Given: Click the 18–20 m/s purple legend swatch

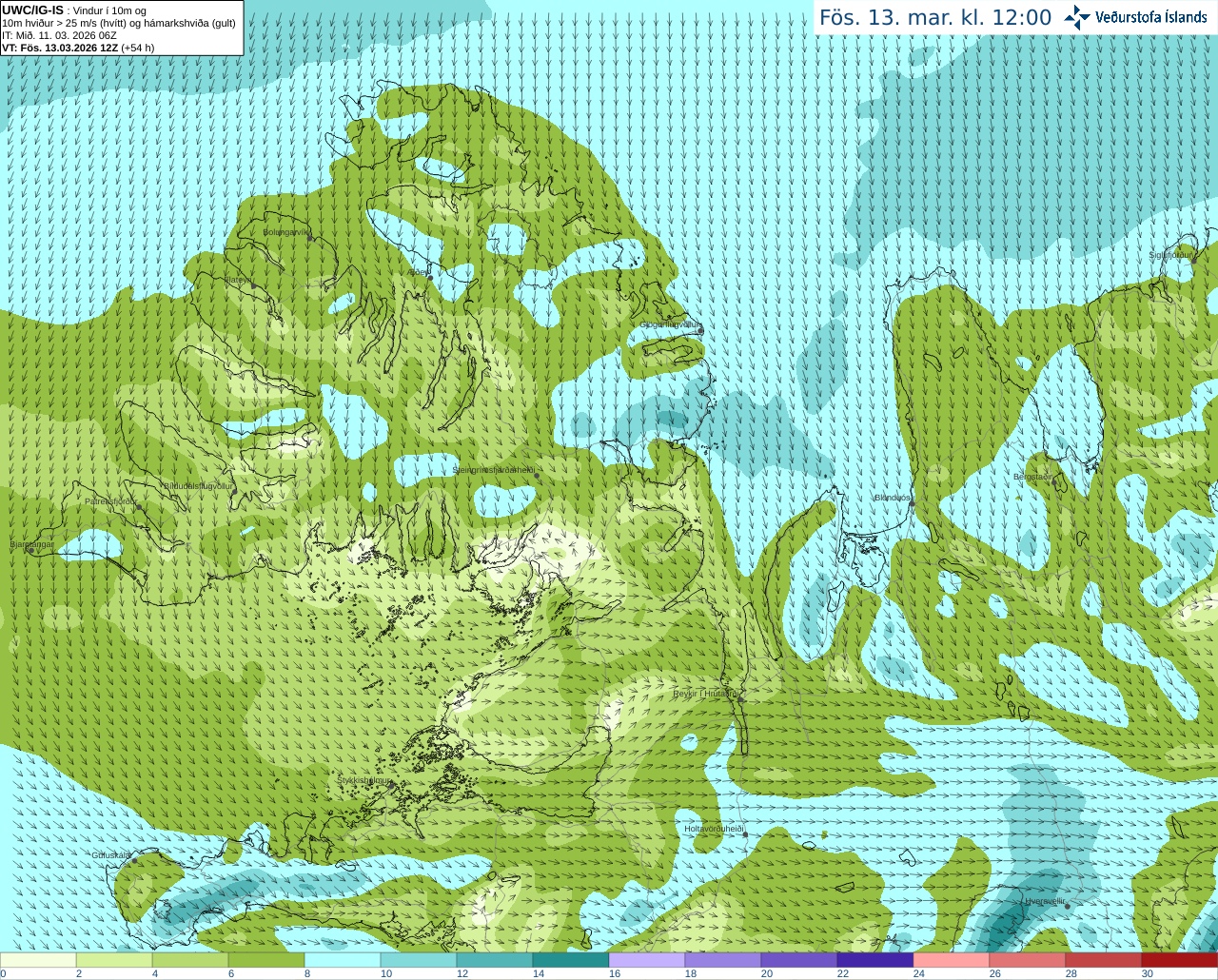Looking at the screenshot, I should click(723, 960).
